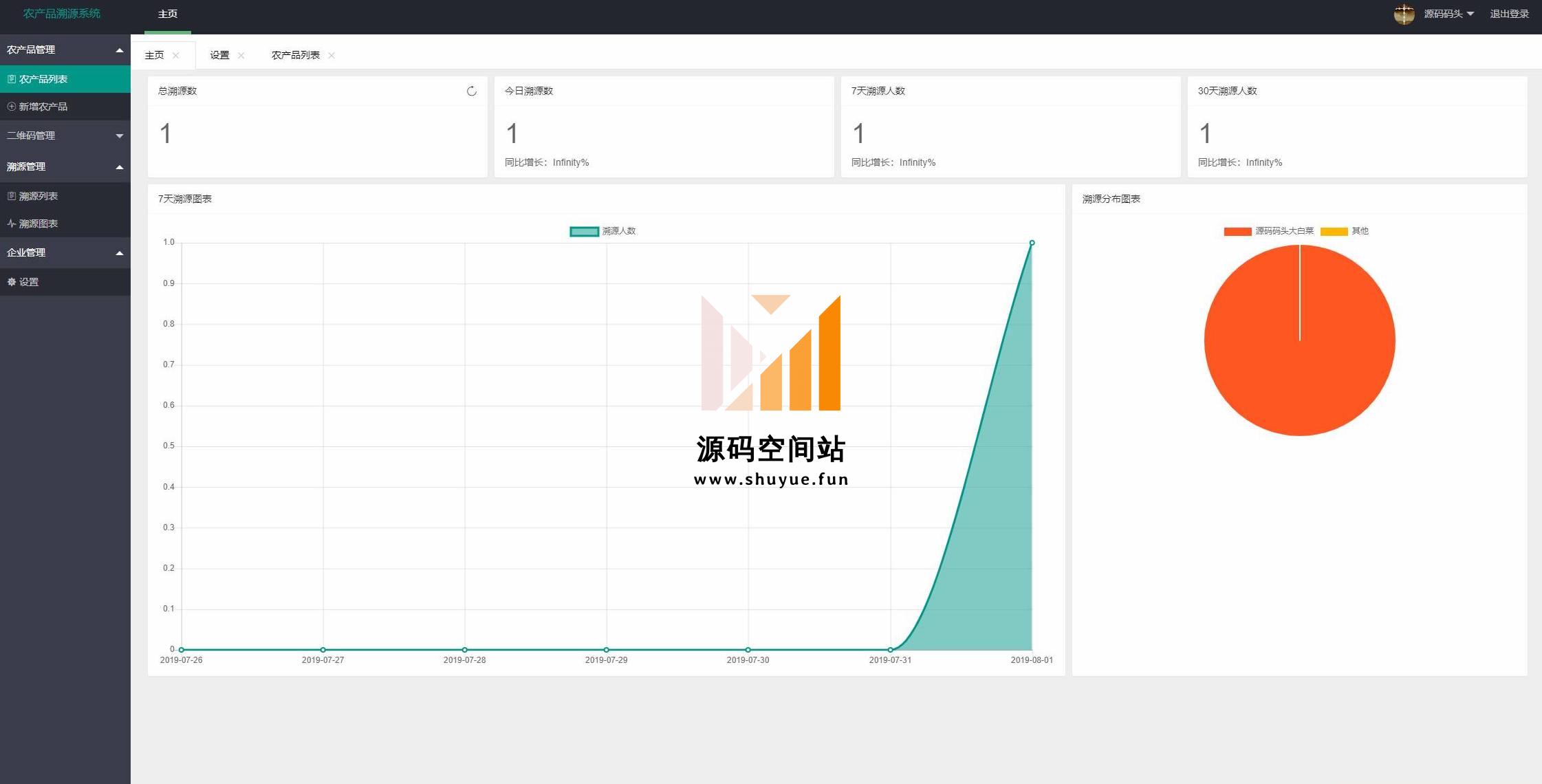Click the 2019-08-01 data point on chart
The height and width of the screenshot is (784, 1542).
pyautogui.click(x=1032, y=243)
